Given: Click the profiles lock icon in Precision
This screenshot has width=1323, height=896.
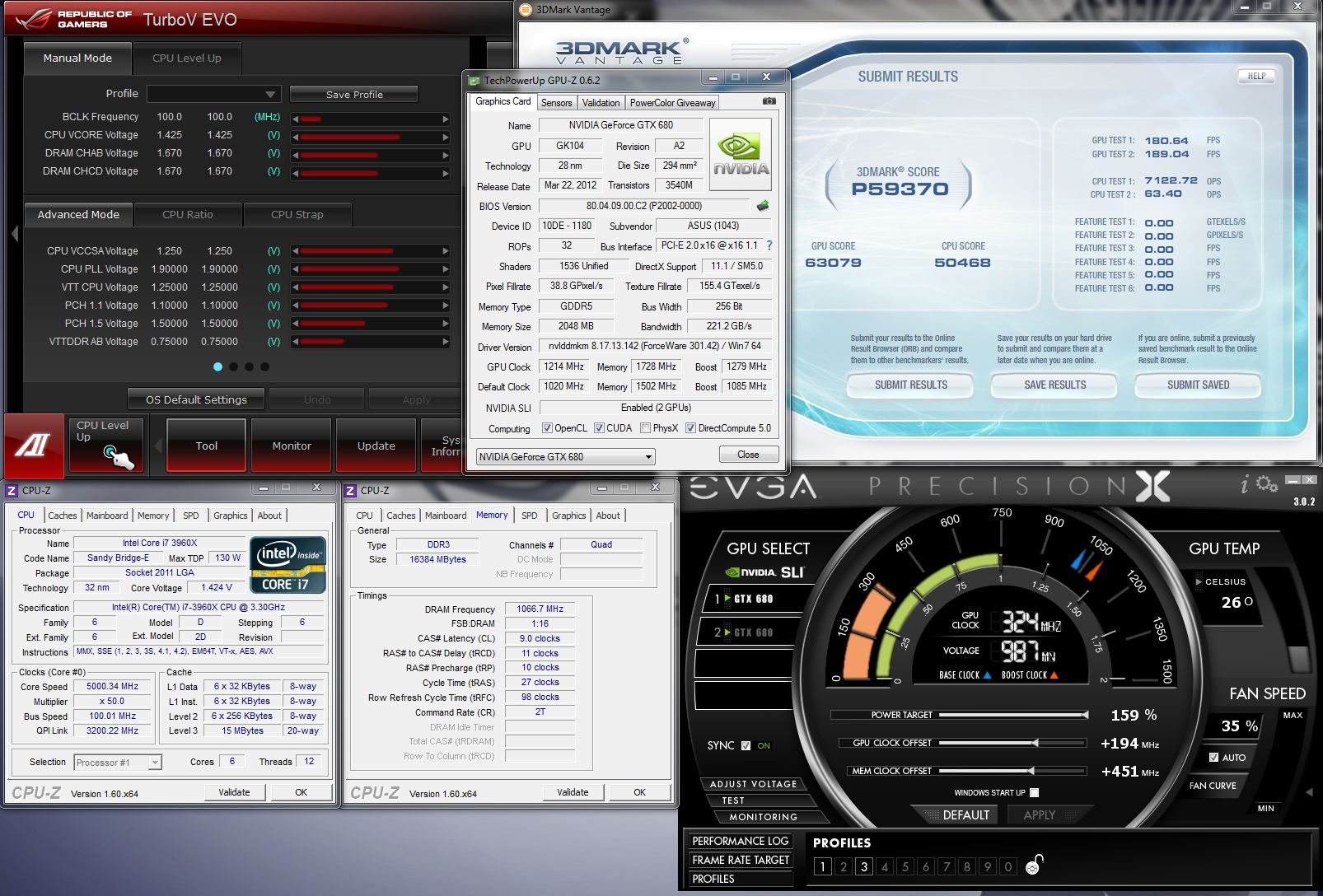Looking at the screenshot, I should 1034,865.
